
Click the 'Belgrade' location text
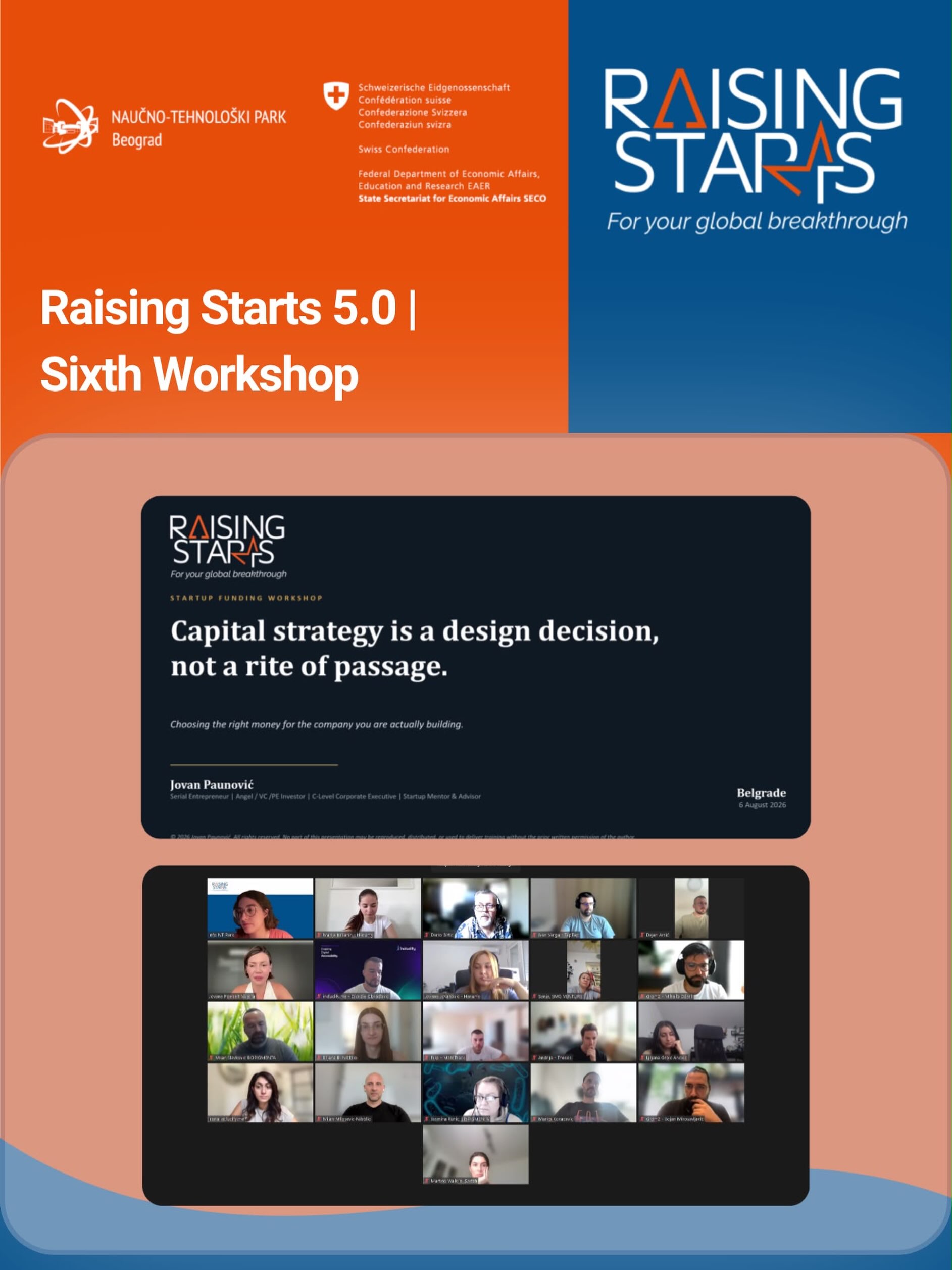(762, 793)
